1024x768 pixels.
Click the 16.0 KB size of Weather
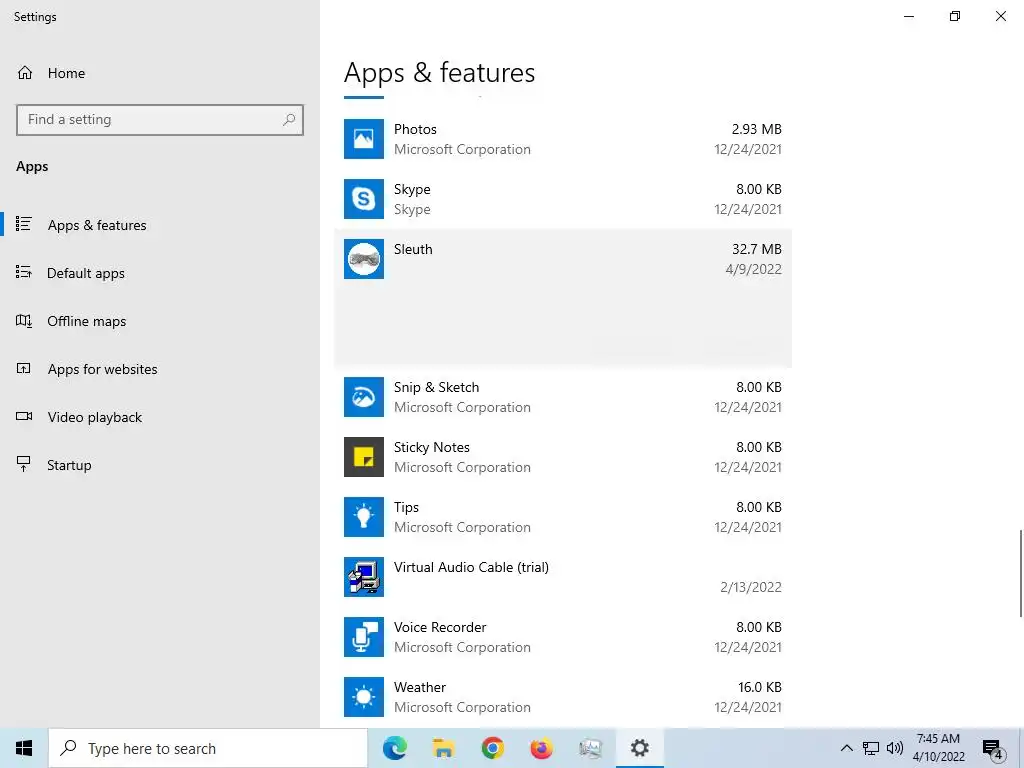coord(760,688)
